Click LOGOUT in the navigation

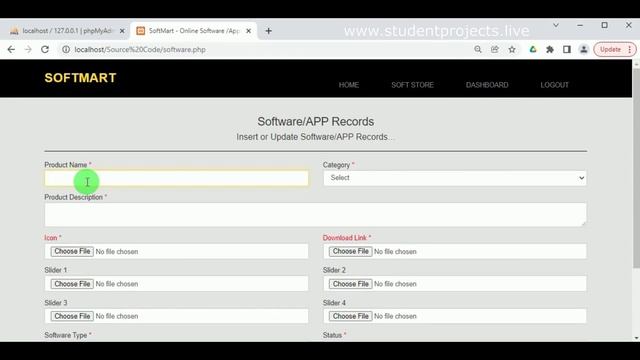[554, 85]
